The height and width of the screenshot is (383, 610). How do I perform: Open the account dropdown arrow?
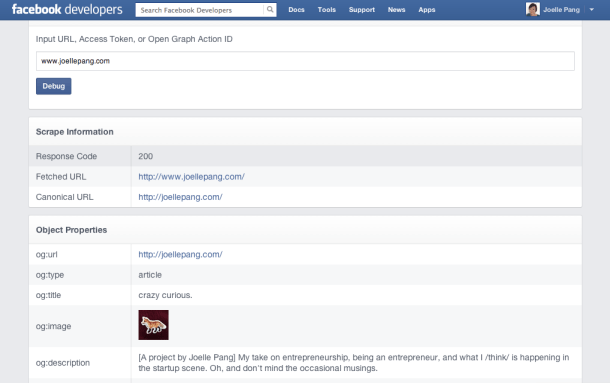pos(591,10)
